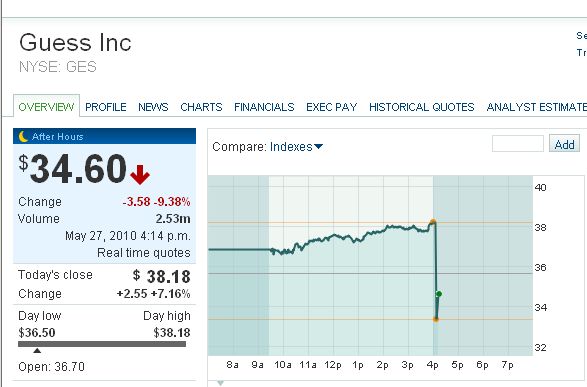Click the Real time quotes link
This screenshot has height=387, width=587.
144,253
